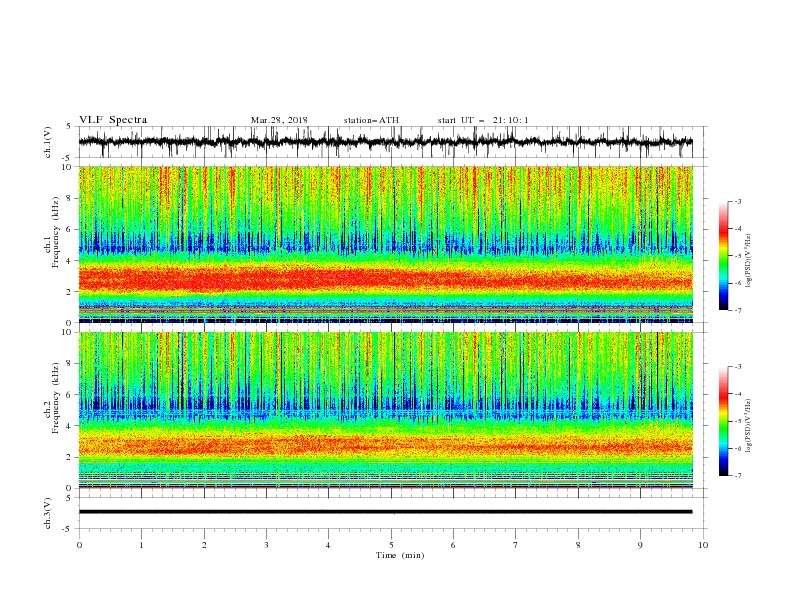Click the "5" tick on ch.1(V) axis
Image resolution: width=792 pixels, height=612 pixels.
coord(70,126)
